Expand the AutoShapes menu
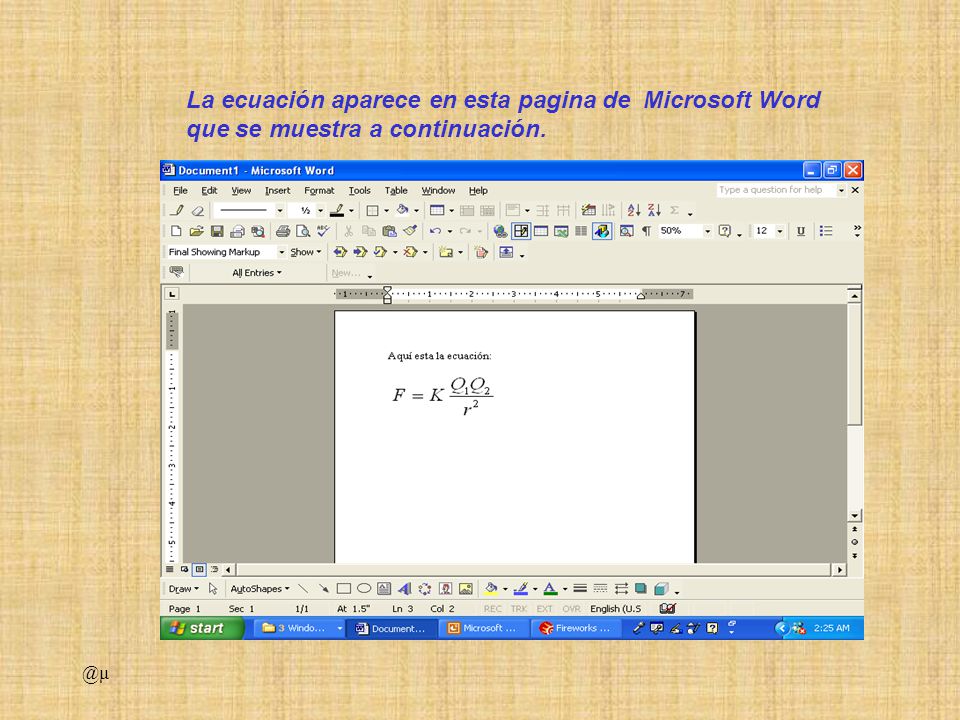Viewport: 960px width, 720px height. tap(260, 588)
